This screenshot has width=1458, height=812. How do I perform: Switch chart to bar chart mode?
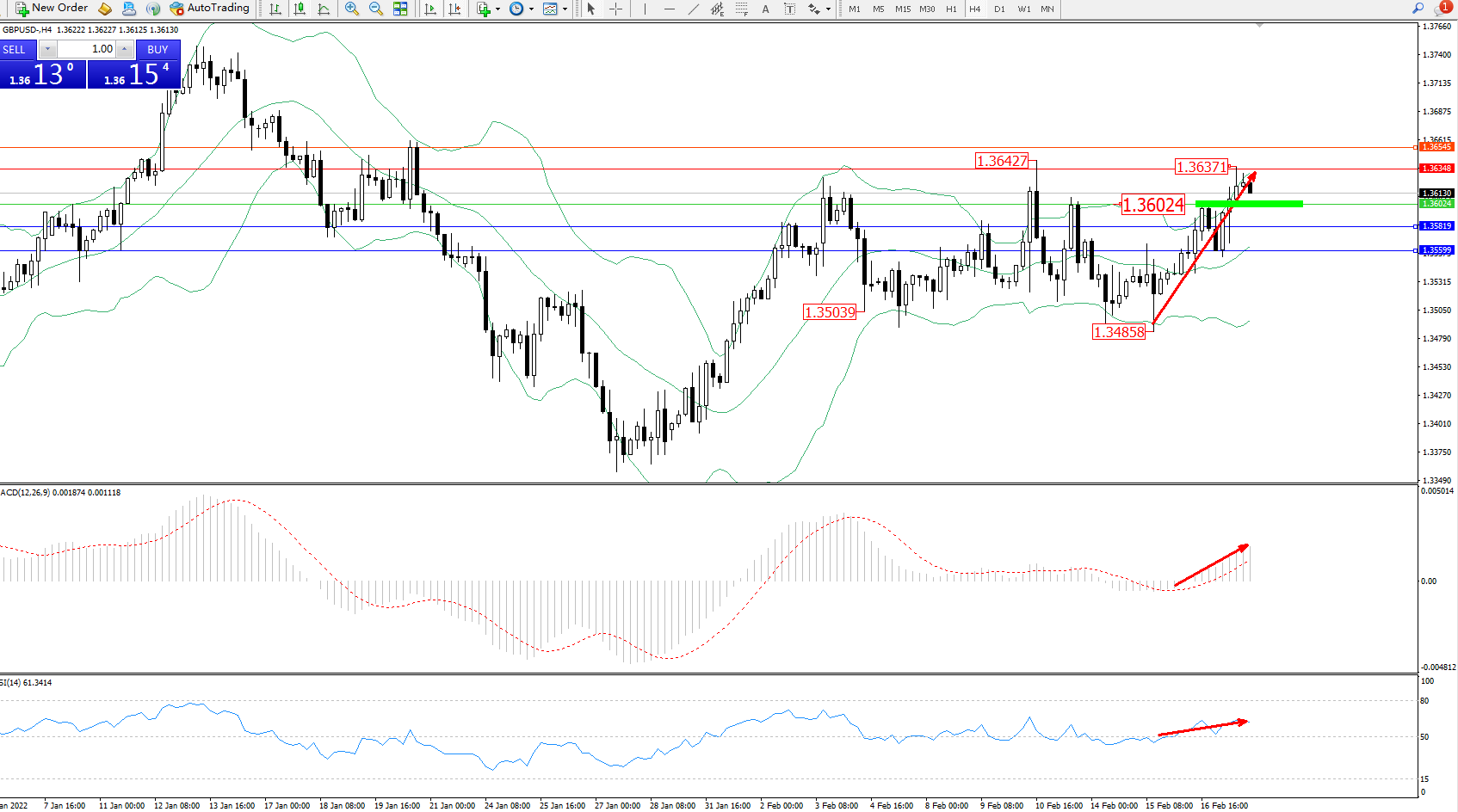(x=275, y=9)
